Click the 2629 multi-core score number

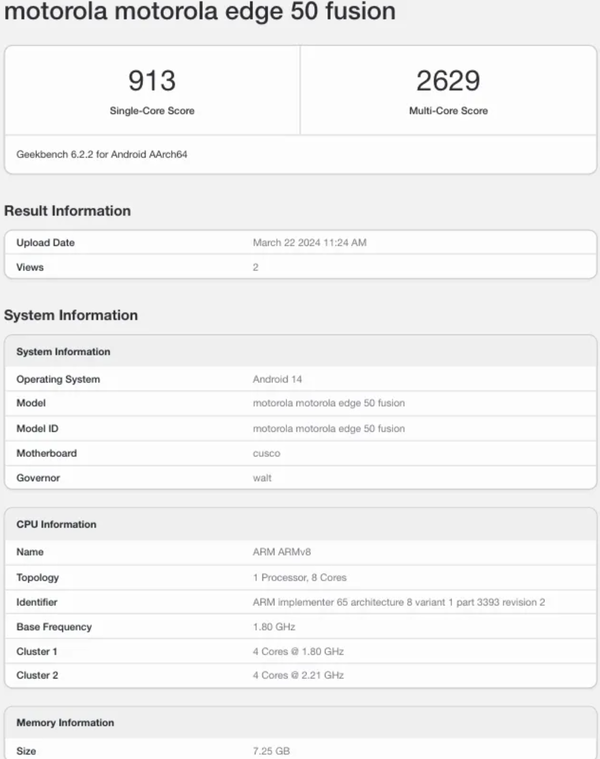448,80
